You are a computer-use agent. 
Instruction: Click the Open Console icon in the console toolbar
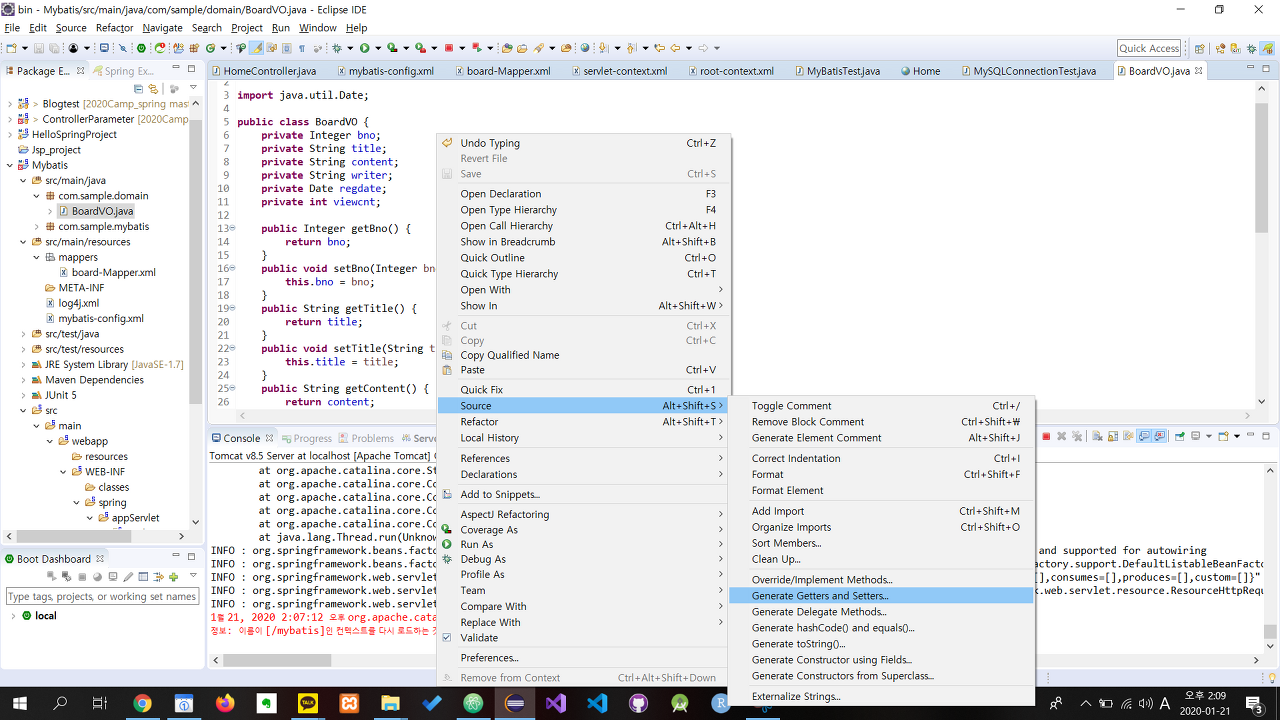coord(1223,437)
